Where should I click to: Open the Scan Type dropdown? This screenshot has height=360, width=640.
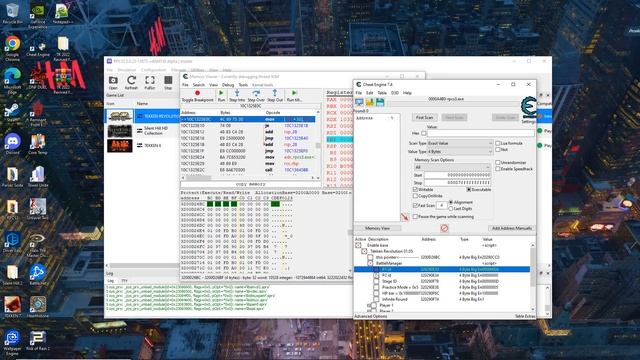coord(460,143)
